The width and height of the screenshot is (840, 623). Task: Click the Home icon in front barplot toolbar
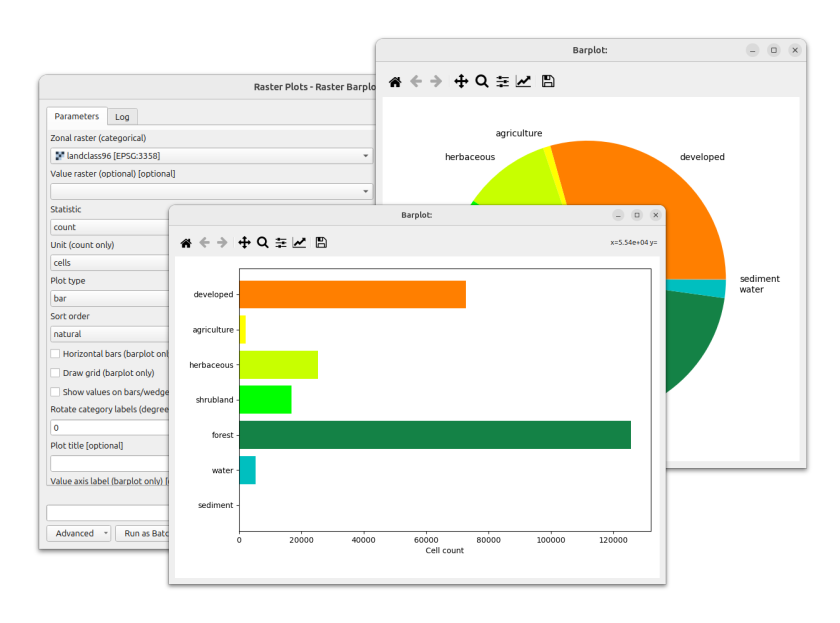[x=186, y=243]
